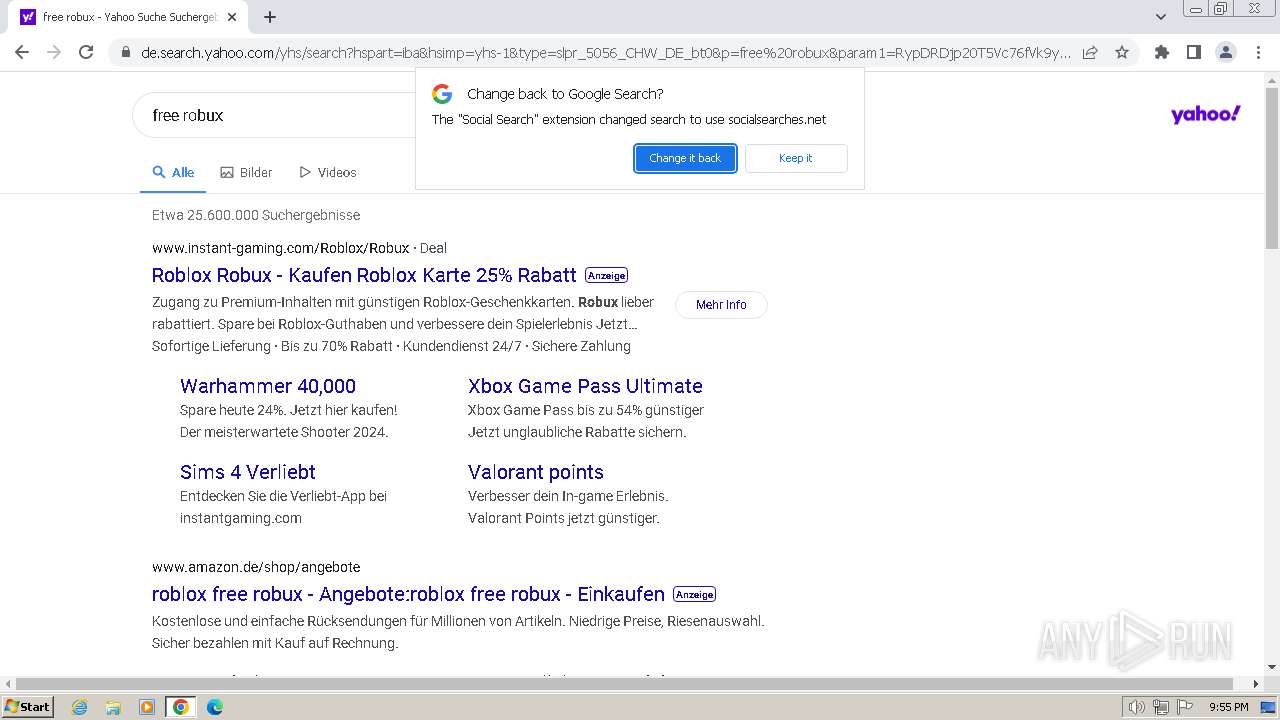
Task: Open Valorant points link
Action: [536, 472]
